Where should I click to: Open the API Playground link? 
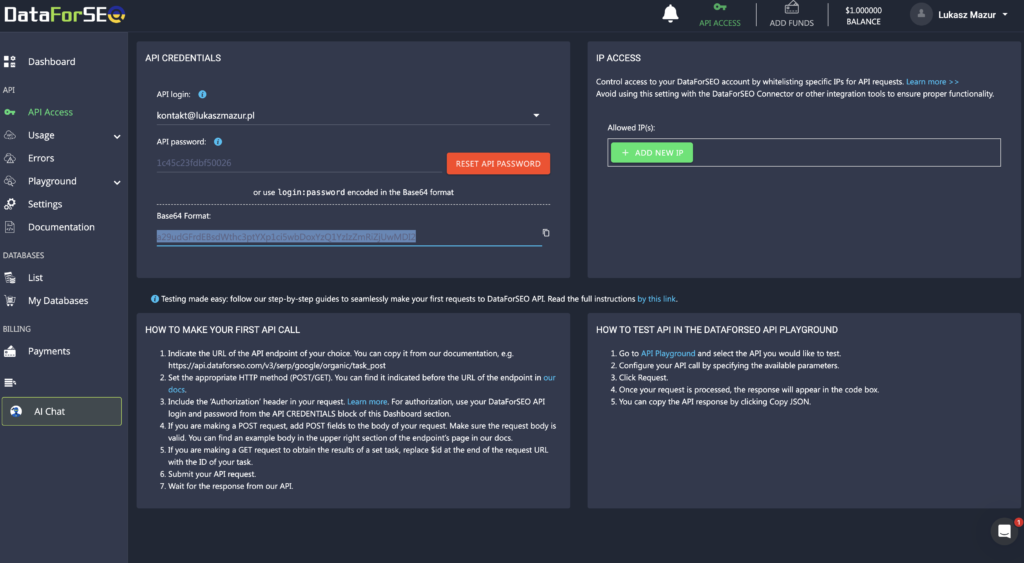(x=667, y=353)
